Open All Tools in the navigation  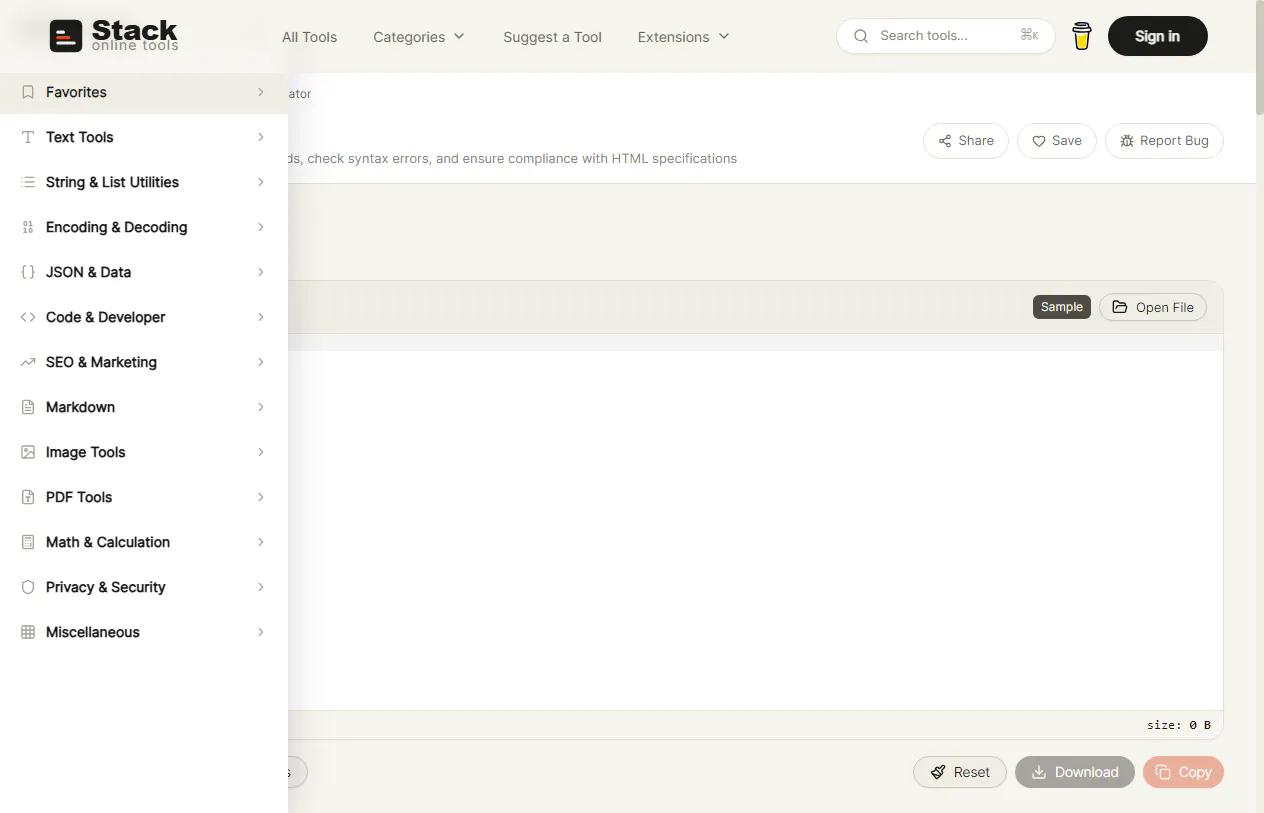pos(309,37)
